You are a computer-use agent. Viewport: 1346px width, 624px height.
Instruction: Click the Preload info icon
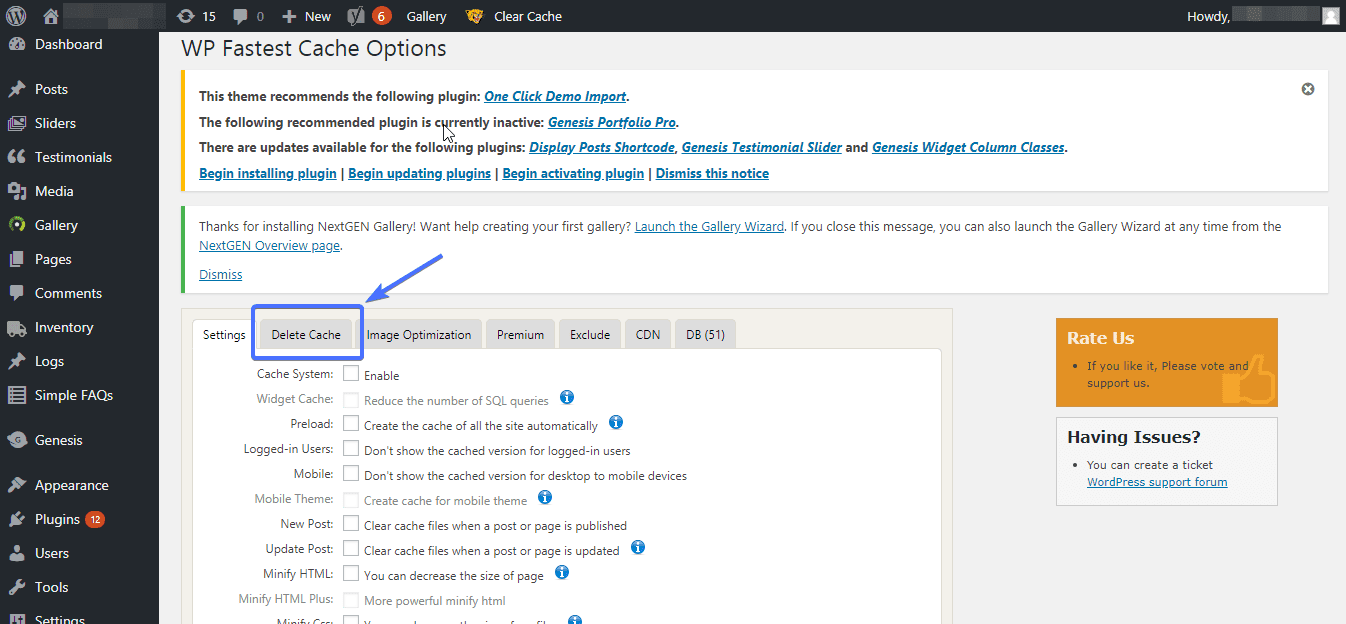coord(616,423)
